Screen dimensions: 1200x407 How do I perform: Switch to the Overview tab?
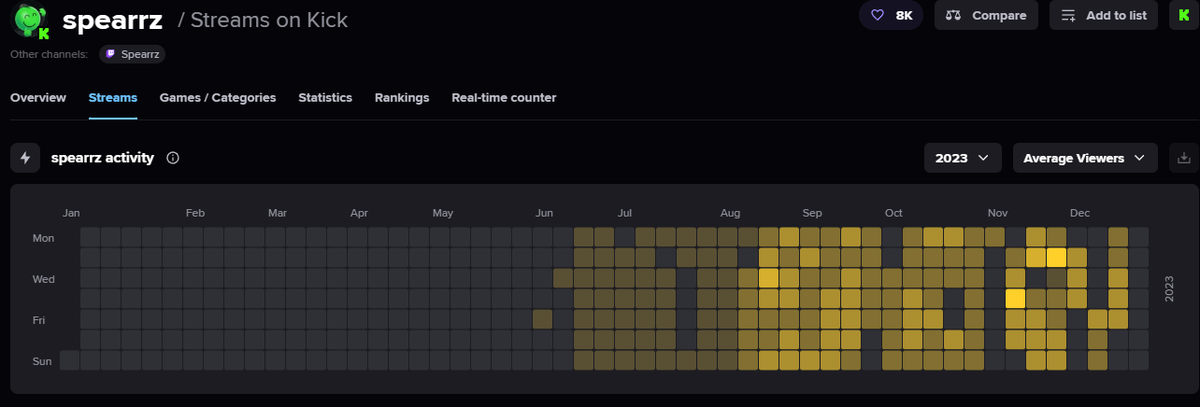(x=38, y=98)
